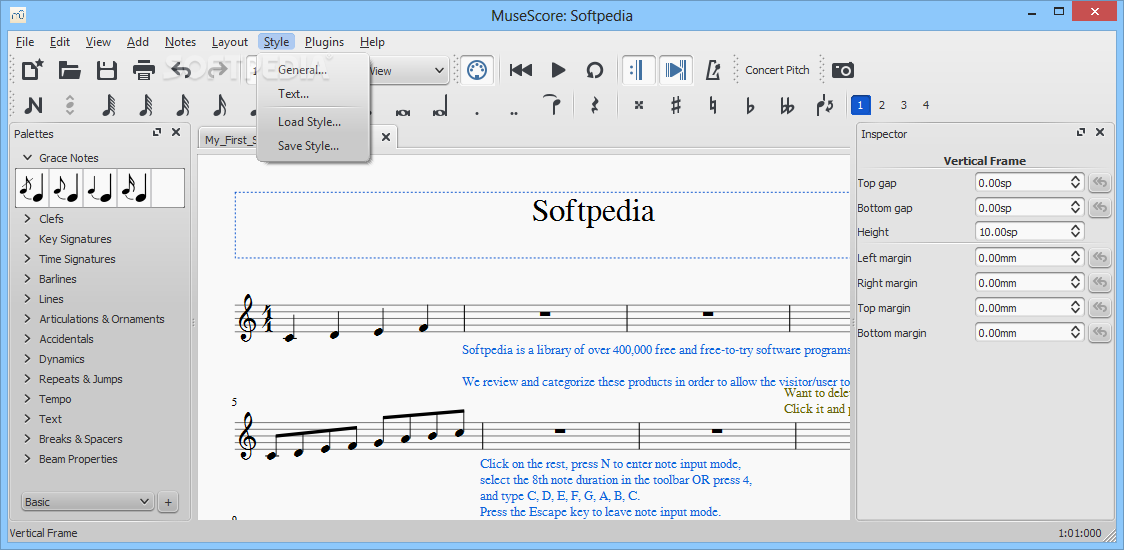The width and height of the screenshot is (1124, 550).
Task: Select voice 2
Action: click(882, 105)
